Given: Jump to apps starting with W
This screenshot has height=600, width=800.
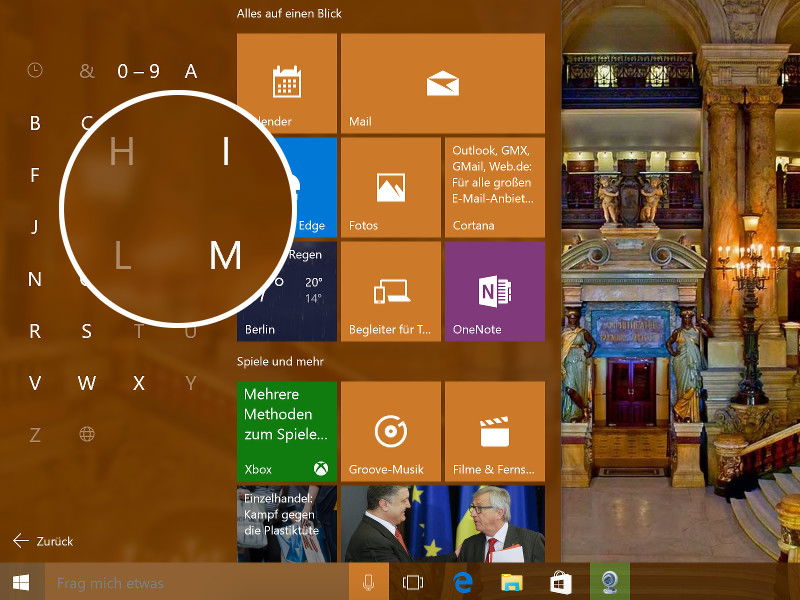Looking at the screenshot, I should [87, 383].
